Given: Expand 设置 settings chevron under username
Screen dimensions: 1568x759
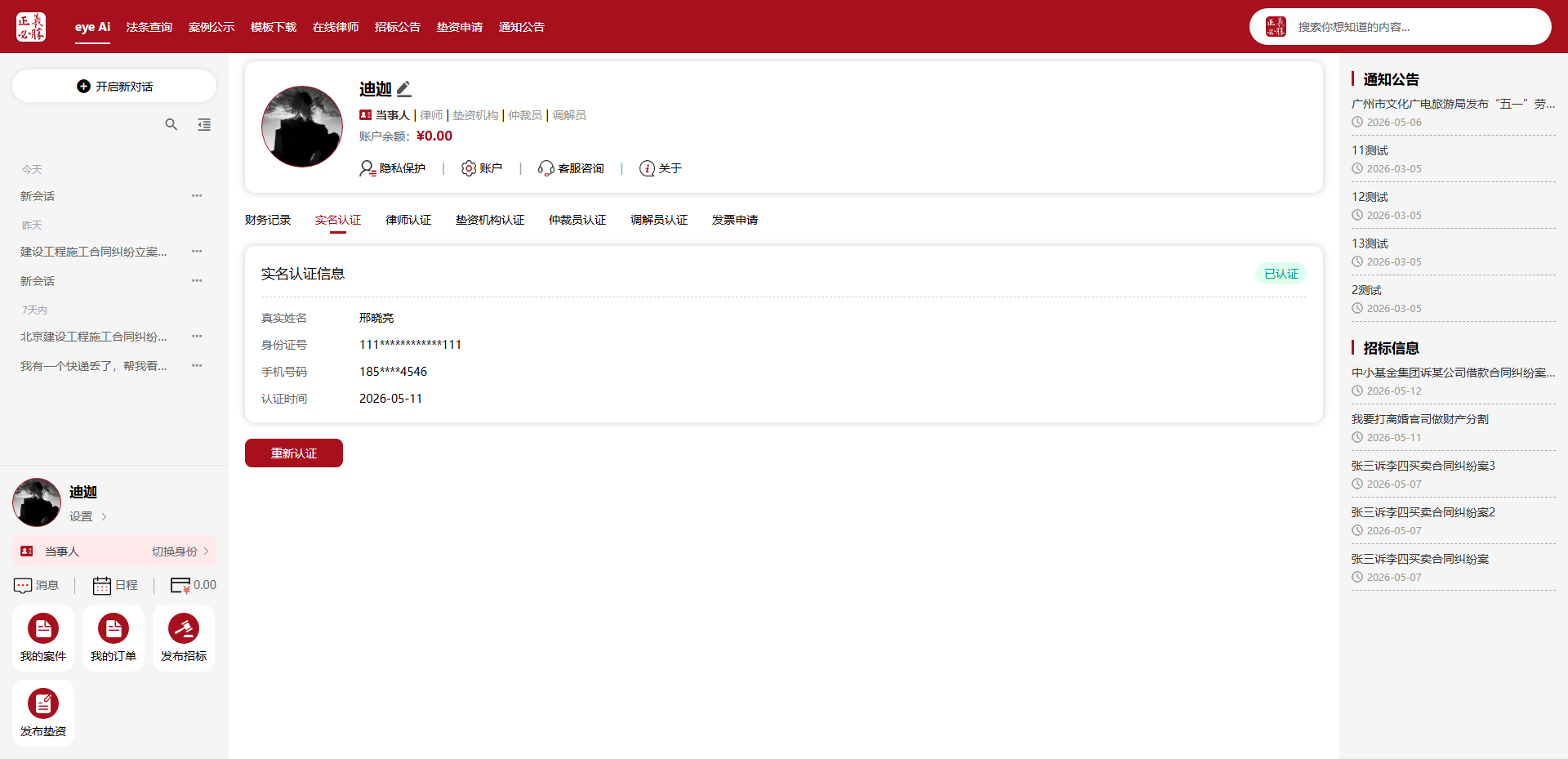Looking at the screenshot, I should click(89, 516).
